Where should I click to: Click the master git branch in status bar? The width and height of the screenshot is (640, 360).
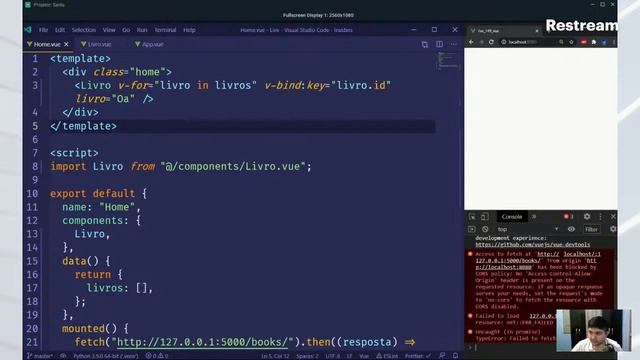click(40, 356)
